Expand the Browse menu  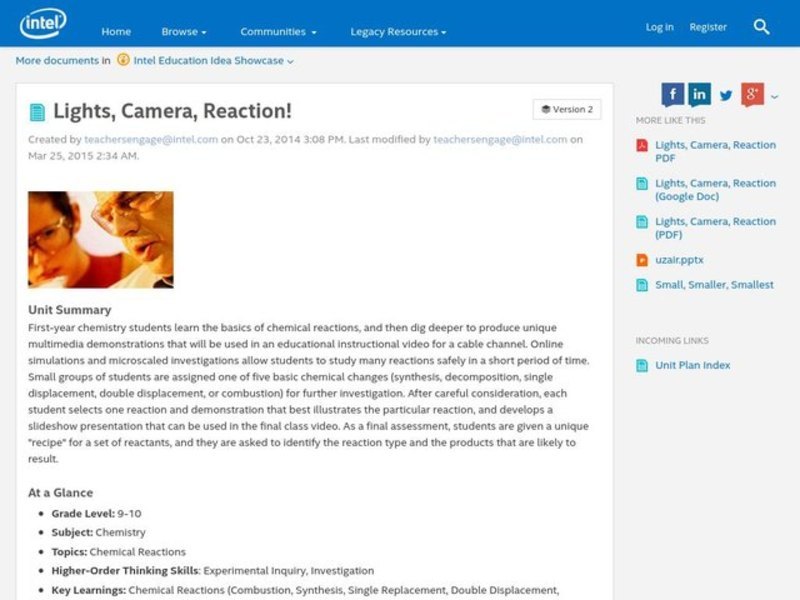pos(183,31)
